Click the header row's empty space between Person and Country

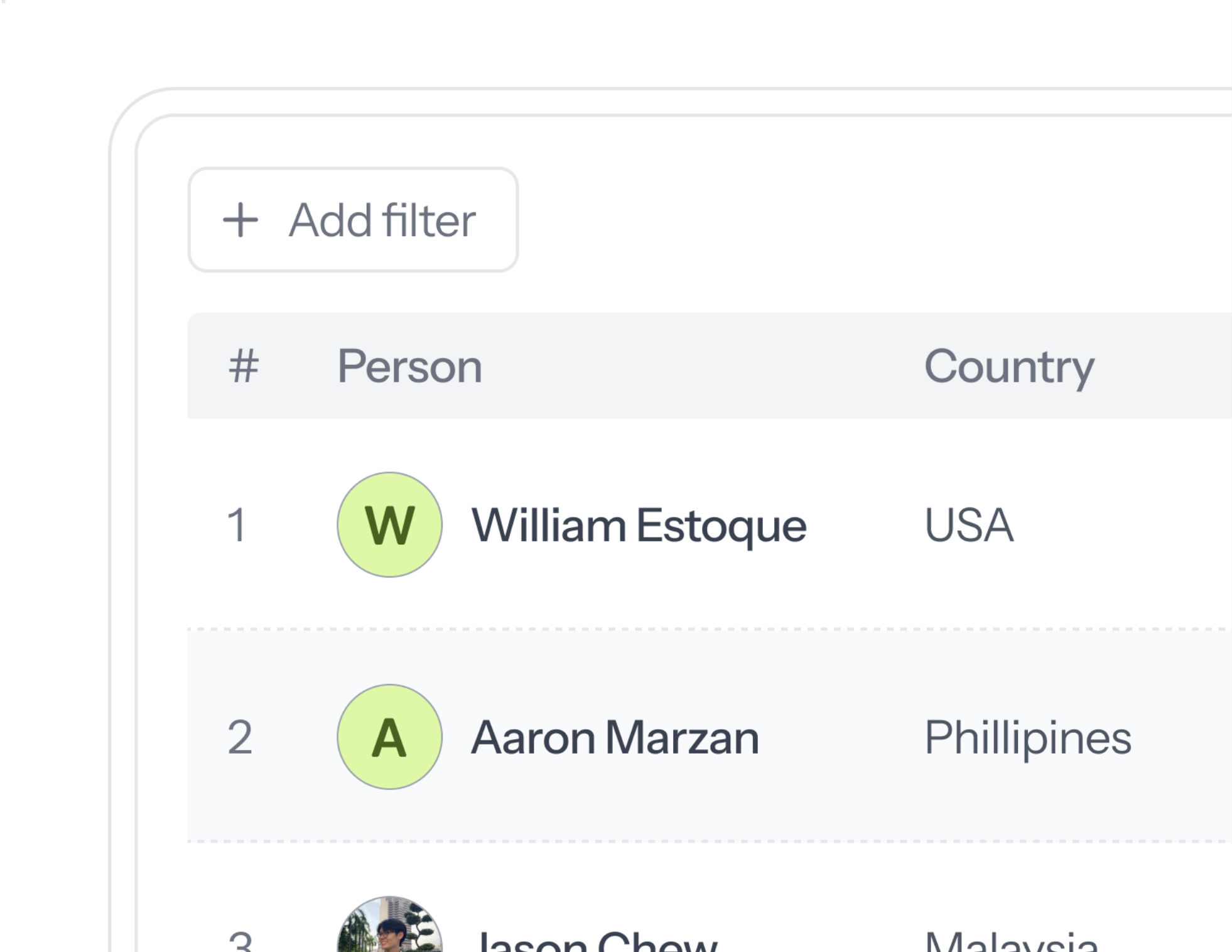point(703,366)
